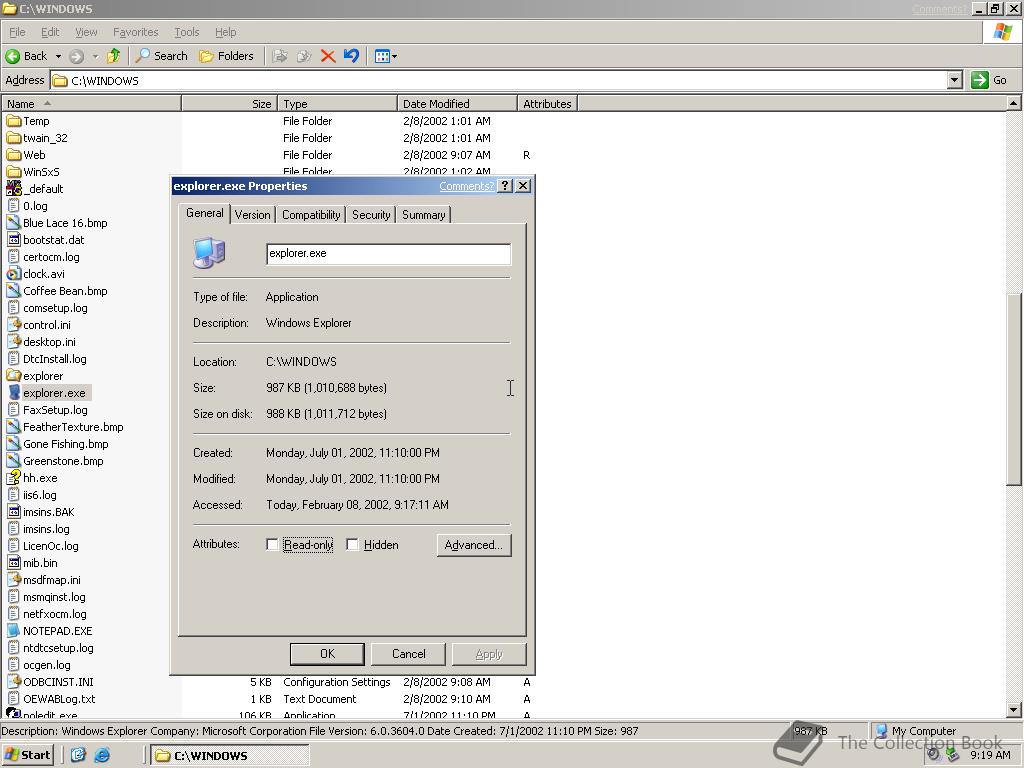Delete using the red X icon
Image resolution: width=1024 pixels, height=768 pixels.
tap(328, 56)
